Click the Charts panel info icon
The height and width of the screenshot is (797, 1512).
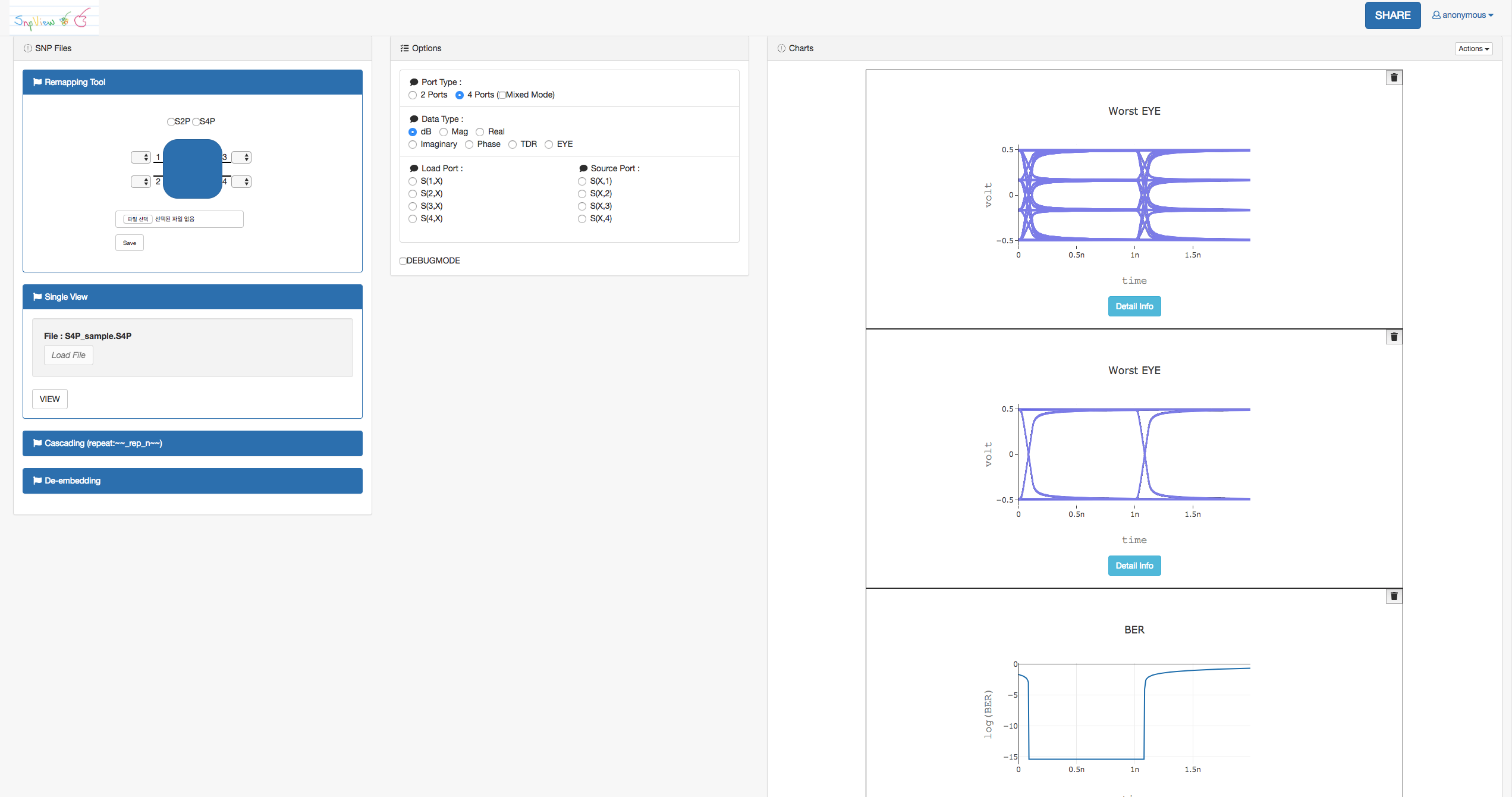[781, 48]
